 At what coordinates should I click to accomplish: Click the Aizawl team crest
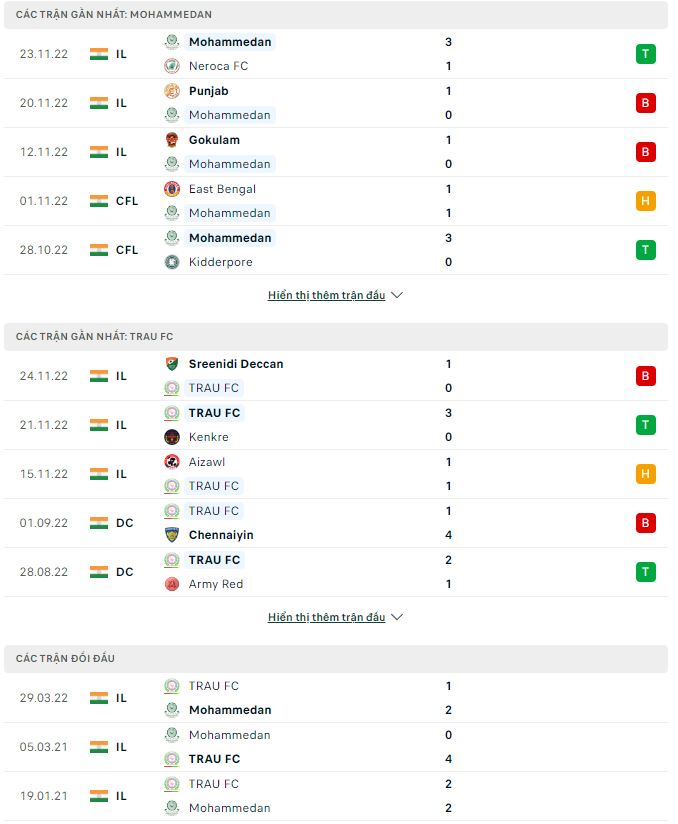click(172, 462)
